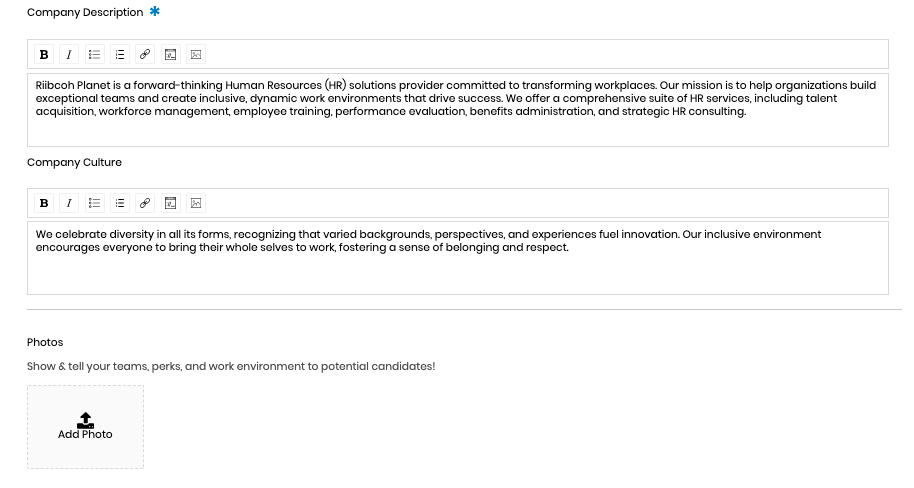Click the Company Description field label
This screenshot has width=914, height=488.
click(85, 12)
